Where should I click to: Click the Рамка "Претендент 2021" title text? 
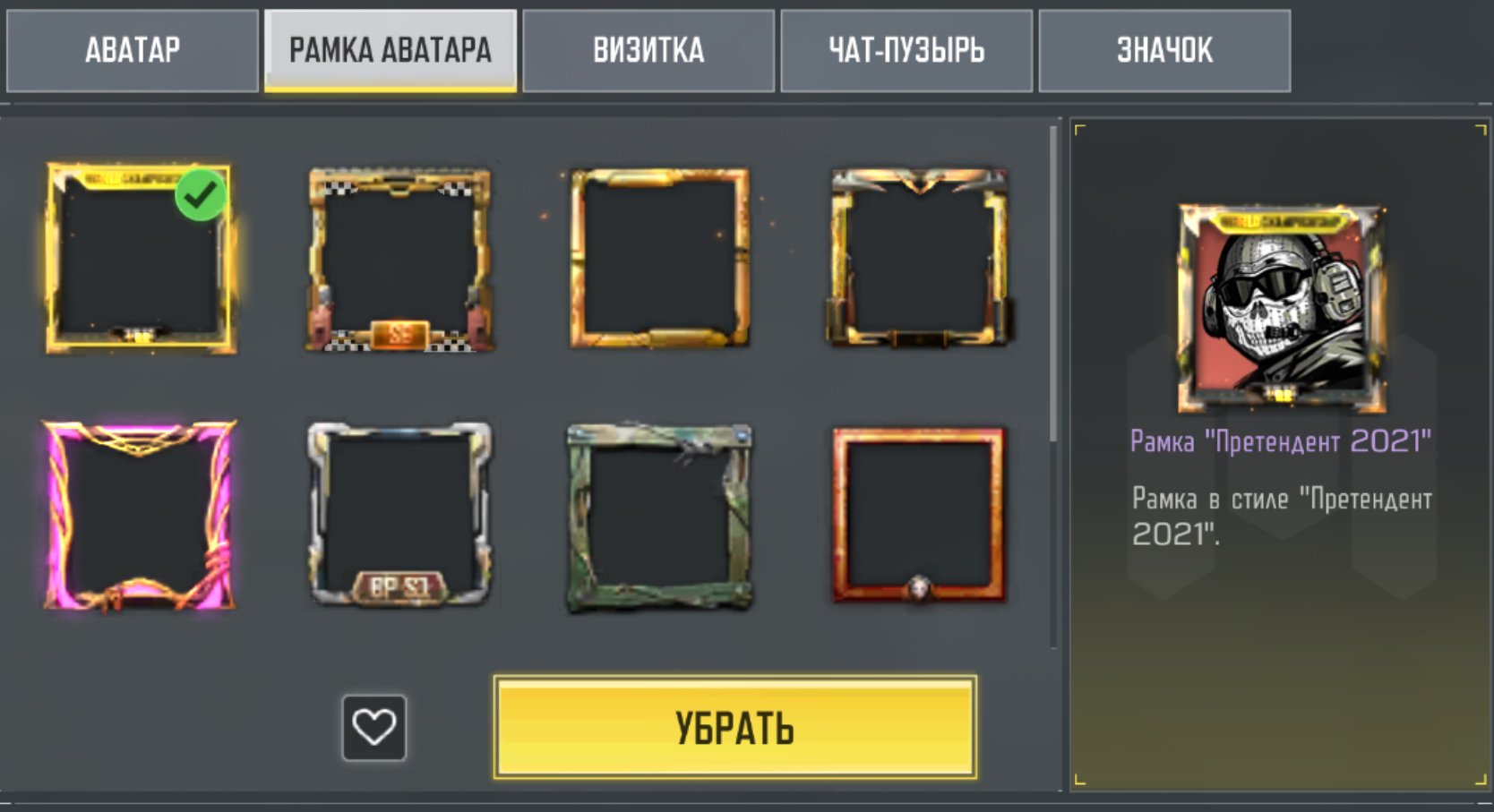pyautogui.click(x=1281, y=441)
